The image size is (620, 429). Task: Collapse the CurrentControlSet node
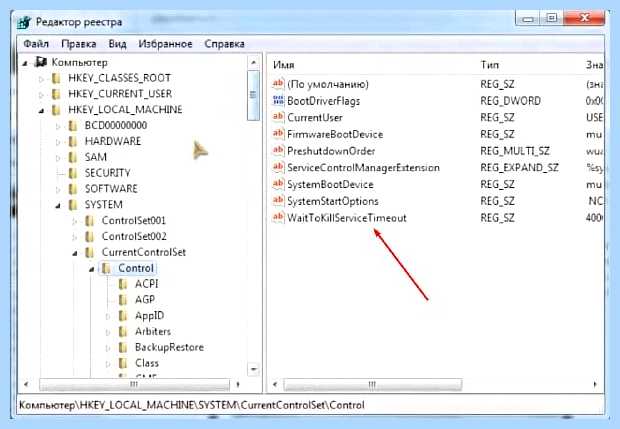75,253
